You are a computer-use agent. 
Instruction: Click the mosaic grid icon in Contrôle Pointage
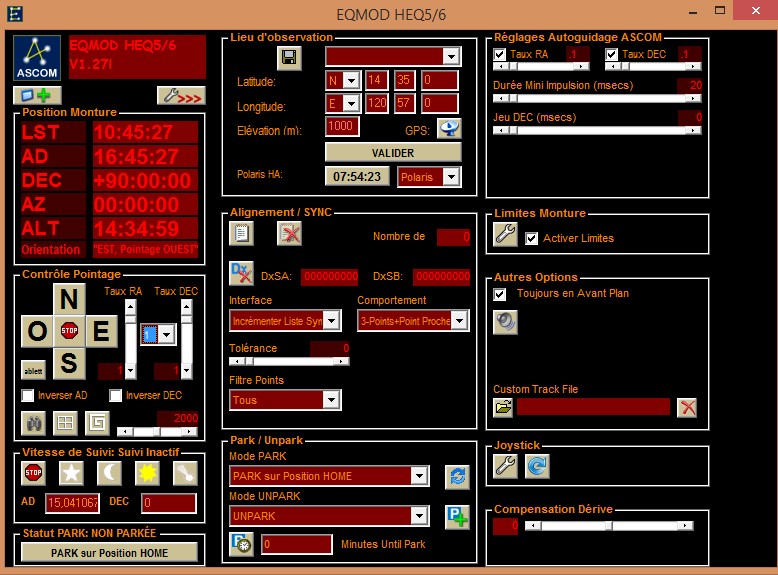(65, 423)
